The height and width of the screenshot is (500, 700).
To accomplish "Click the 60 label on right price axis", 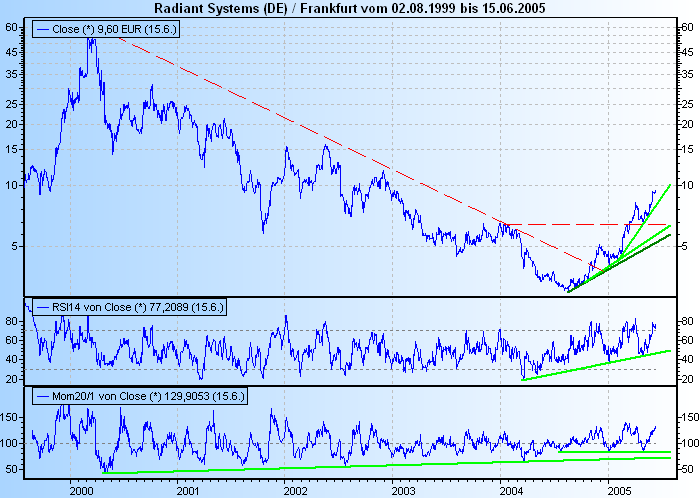I will [x=688, y=27].
